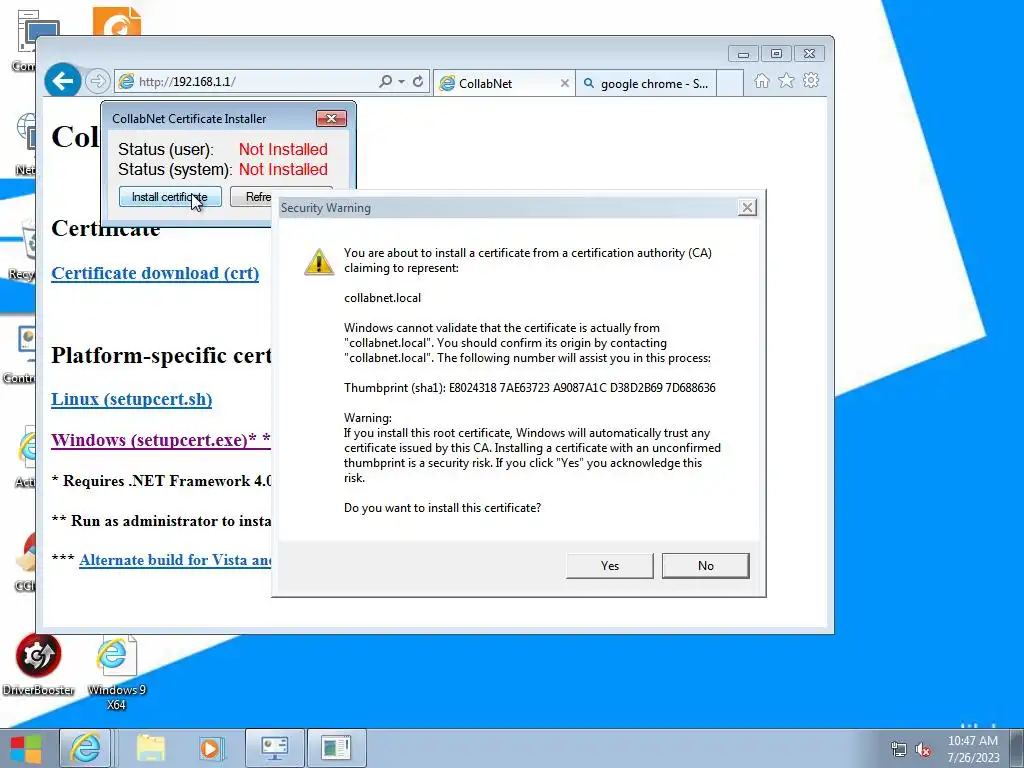Click the network tray icon
Viewport: 1024px width, 768px height.
tap(899, 750)
